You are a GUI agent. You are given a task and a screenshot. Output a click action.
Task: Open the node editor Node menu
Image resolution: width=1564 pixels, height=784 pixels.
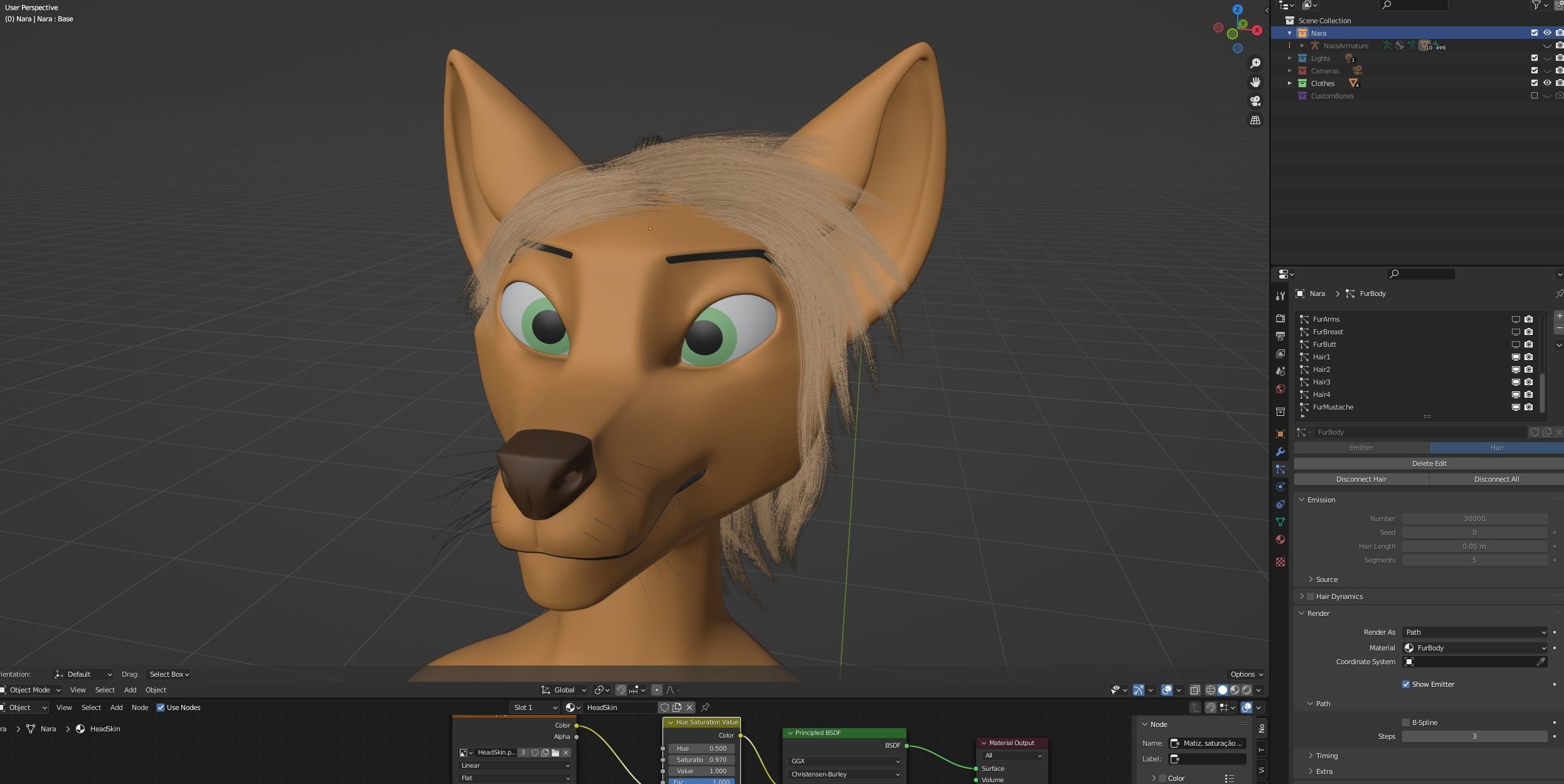140,707
